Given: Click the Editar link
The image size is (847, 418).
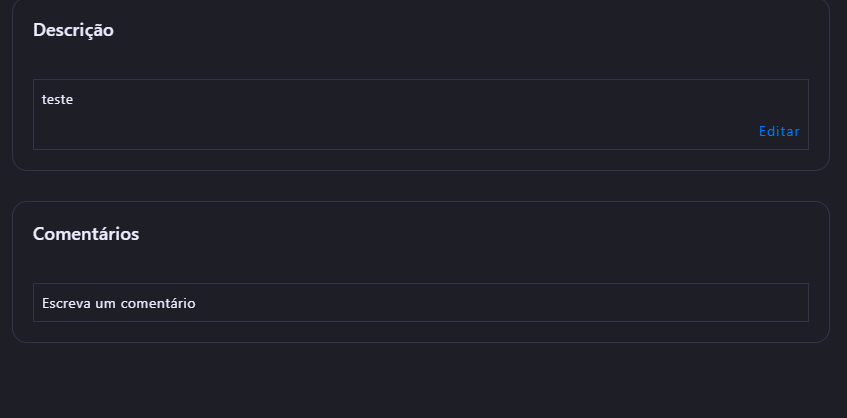Looking at the screenshot, I should point(779,131).
